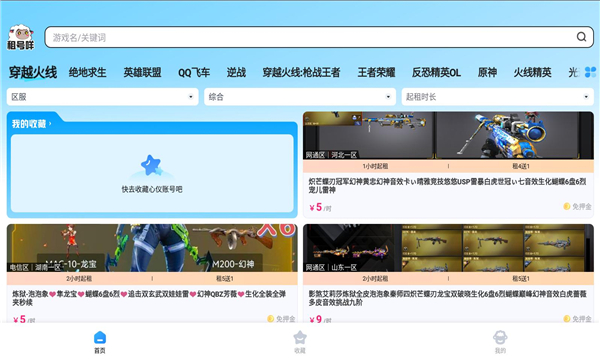This screenshot has width=600, height=360.
Task: Select the 王者荣耀 game tab
Action: [376, 72]
